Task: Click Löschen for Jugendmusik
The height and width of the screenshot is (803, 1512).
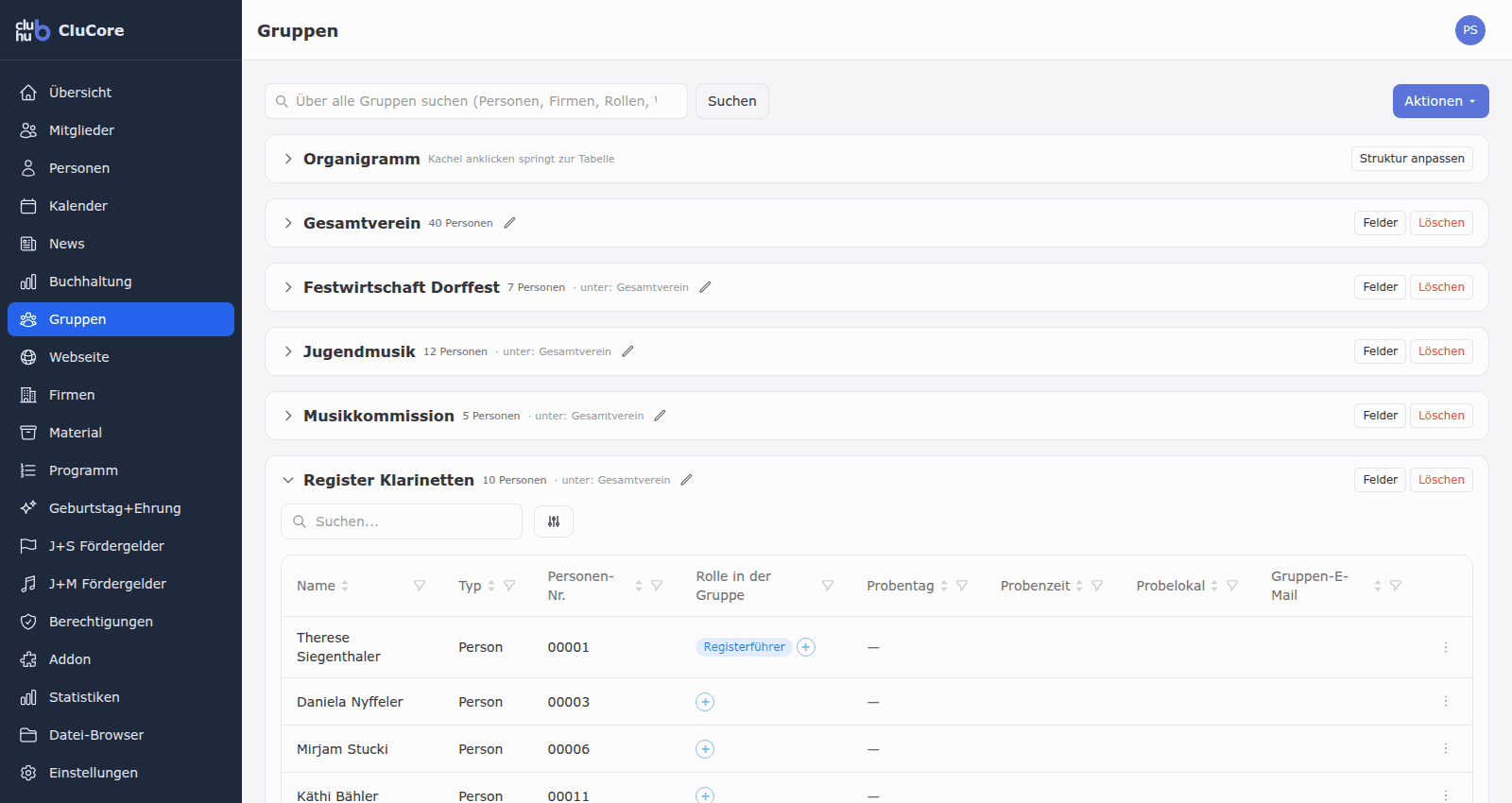Action: click(1441, 351)
